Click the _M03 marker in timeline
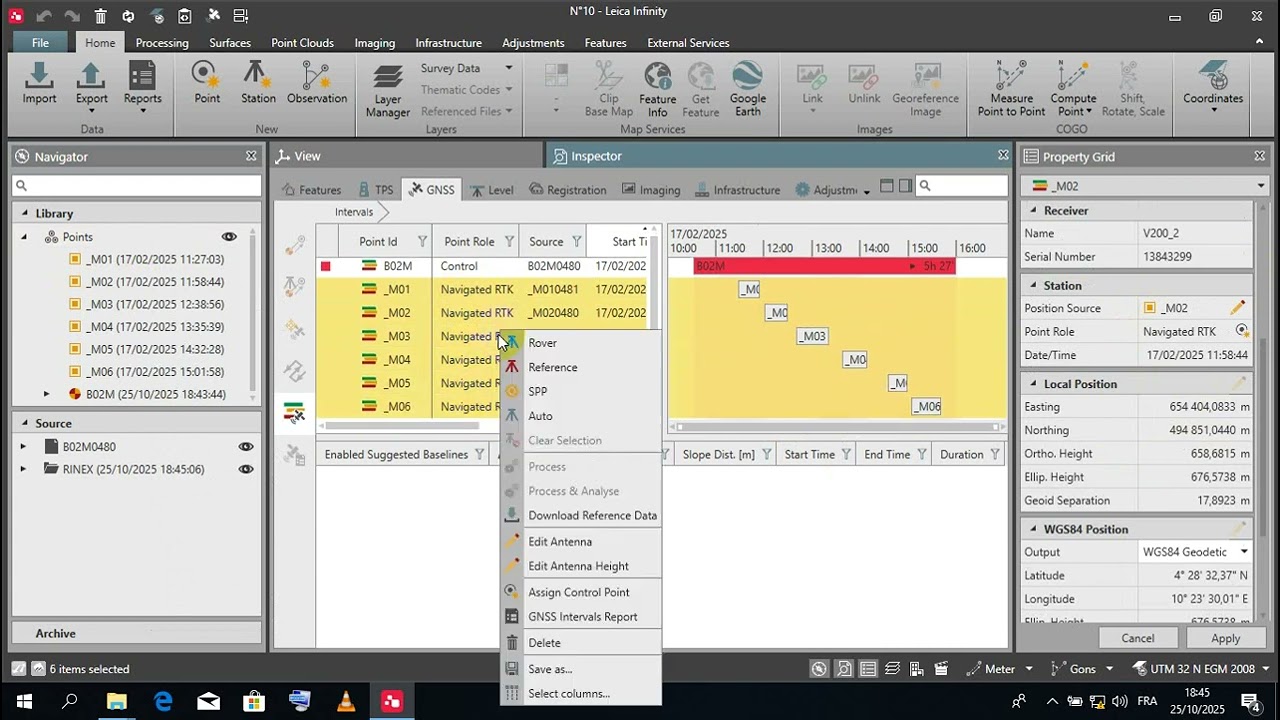 point(812,336)
